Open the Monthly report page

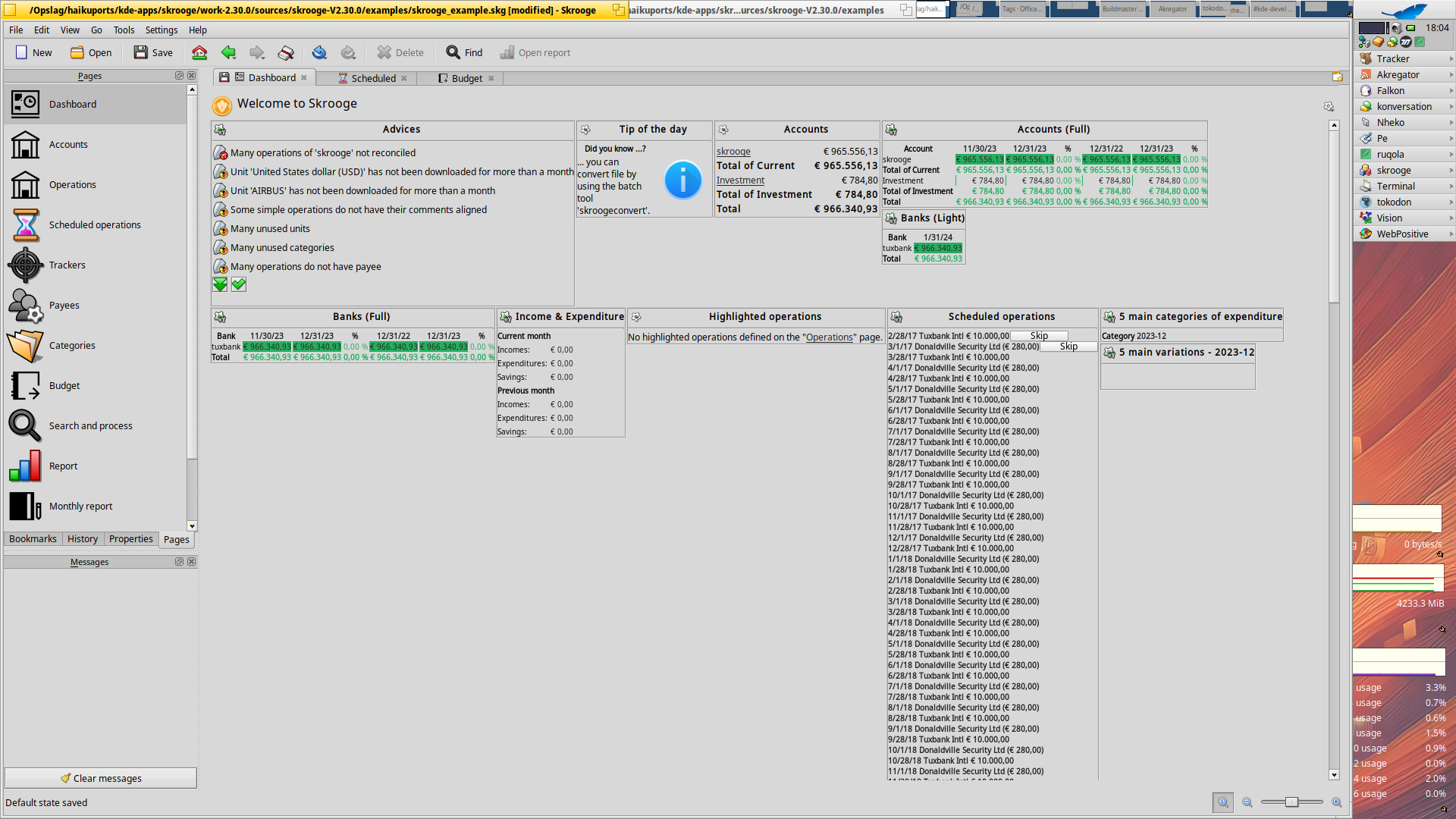point(95,506)
